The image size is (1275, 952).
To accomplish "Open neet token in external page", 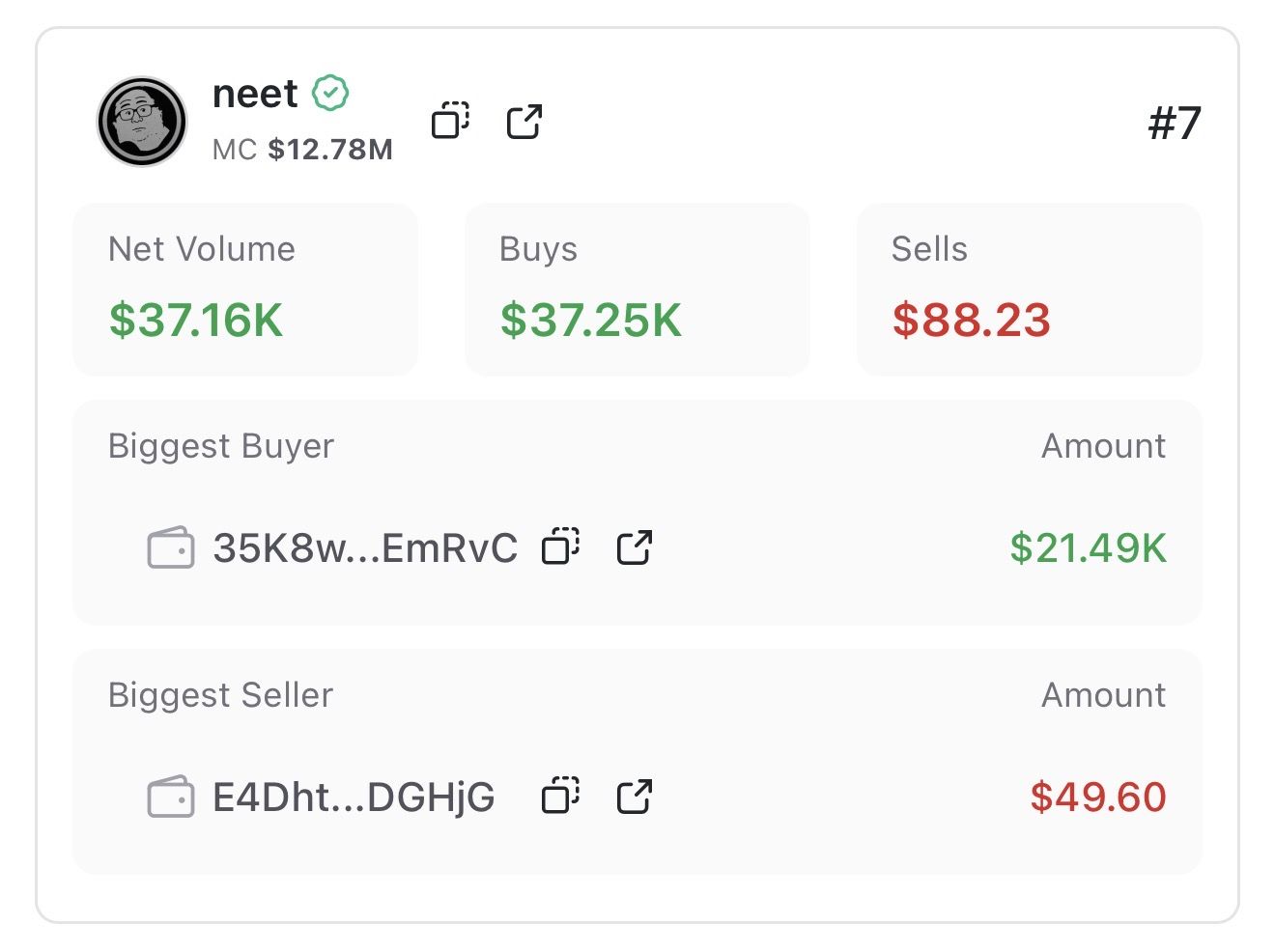I will [524, 122].
